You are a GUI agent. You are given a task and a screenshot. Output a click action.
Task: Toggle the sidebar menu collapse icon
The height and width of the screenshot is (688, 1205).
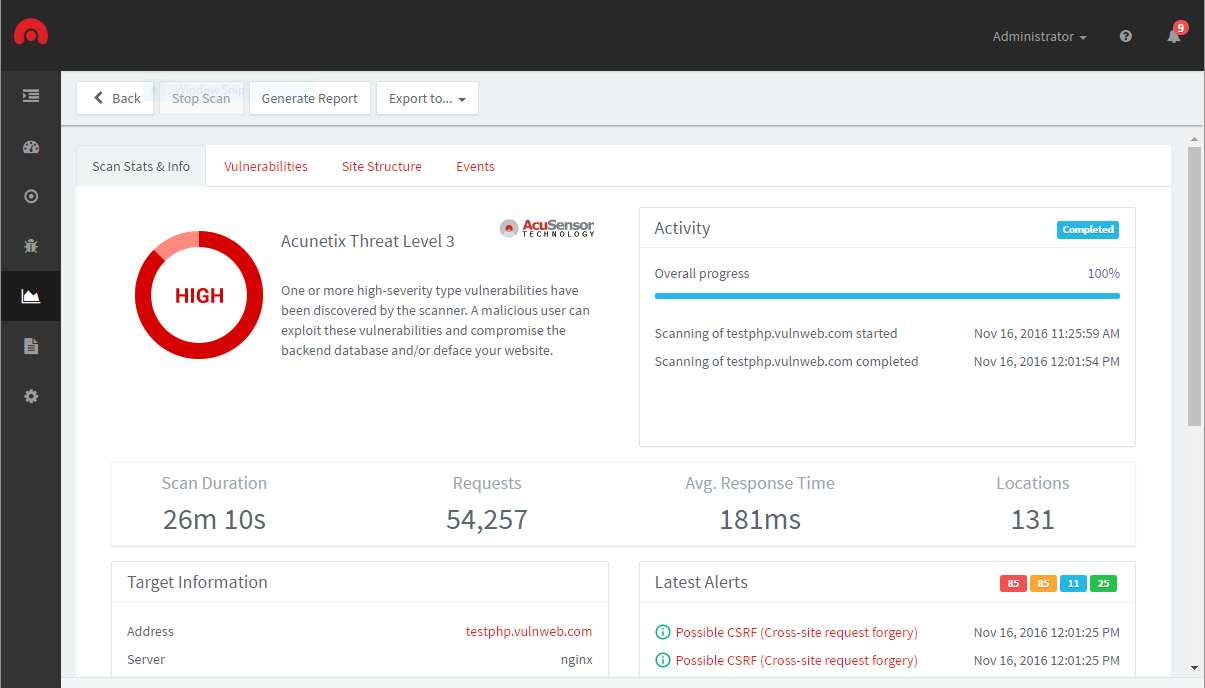pyautogui.click(x=31, y=96)
